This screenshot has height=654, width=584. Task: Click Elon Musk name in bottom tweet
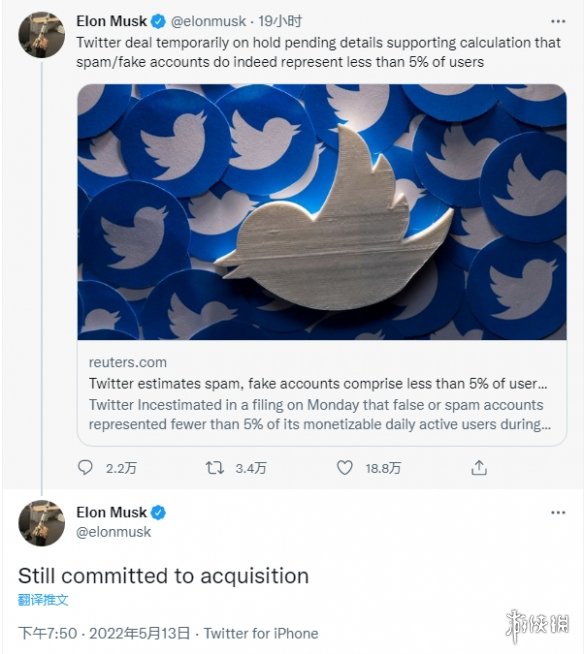pos(111,512)
